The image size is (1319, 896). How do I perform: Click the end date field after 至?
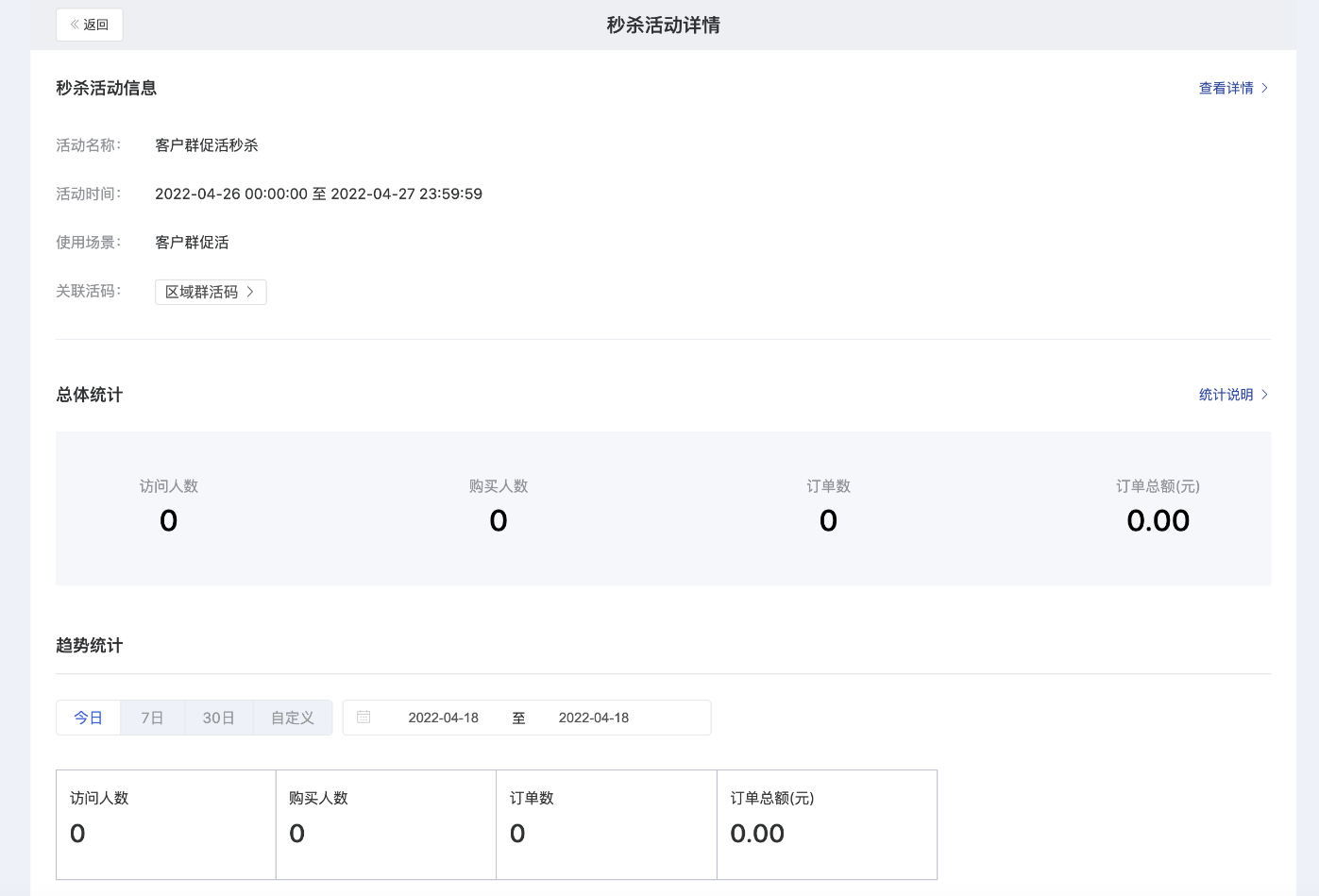click(594, 718)
